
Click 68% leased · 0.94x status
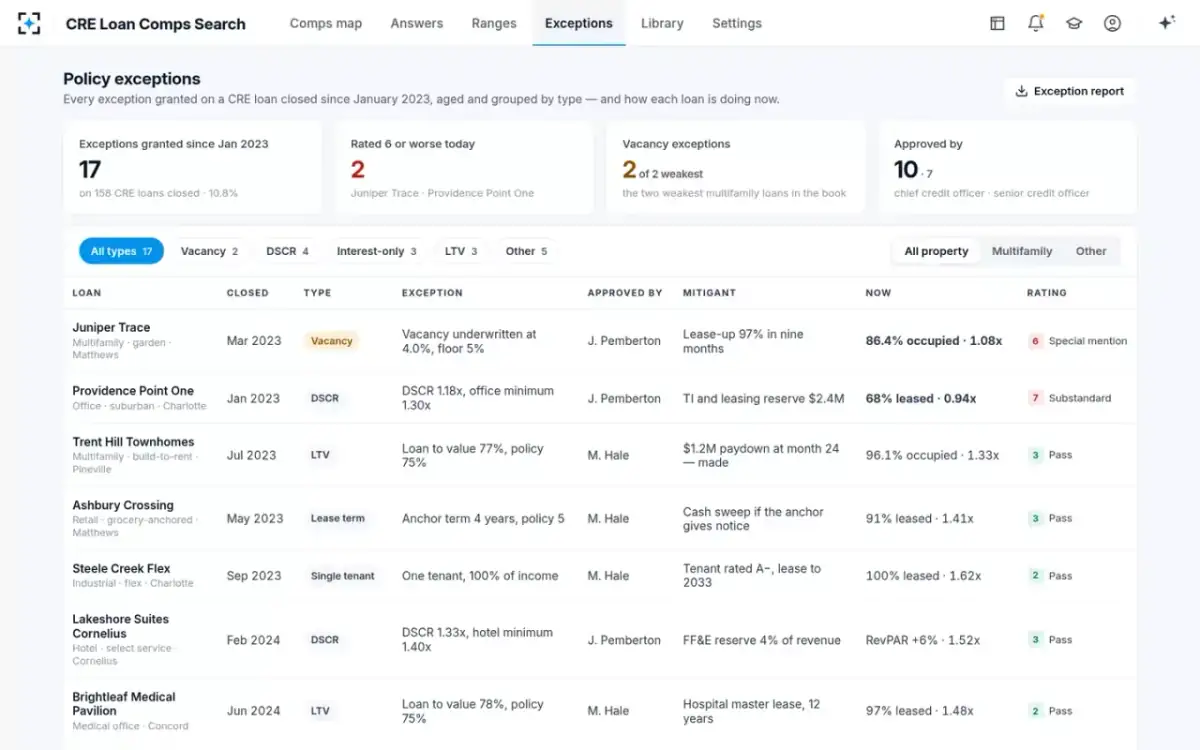pos(921,398)
